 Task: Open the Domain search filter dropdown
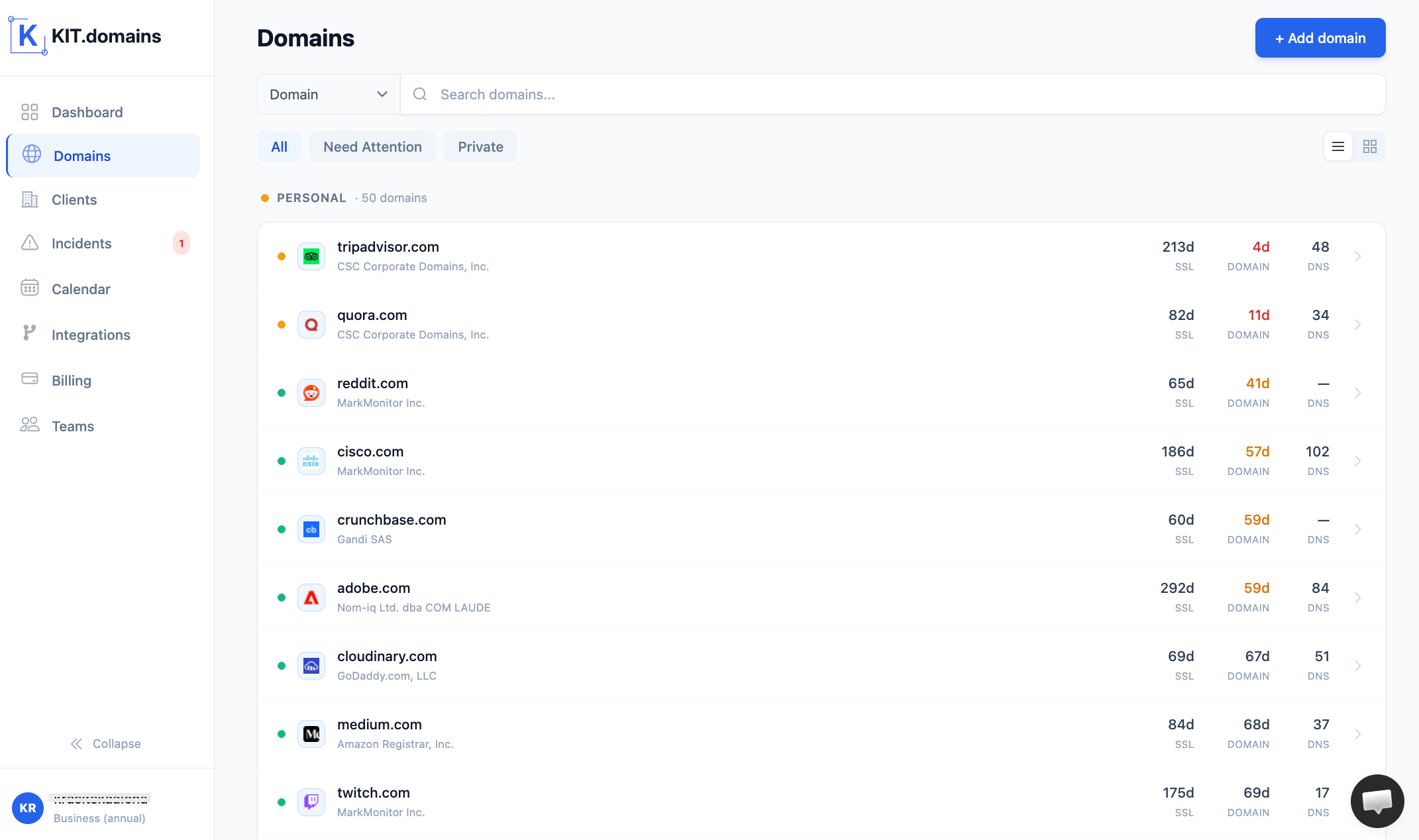tap(327, 94)
